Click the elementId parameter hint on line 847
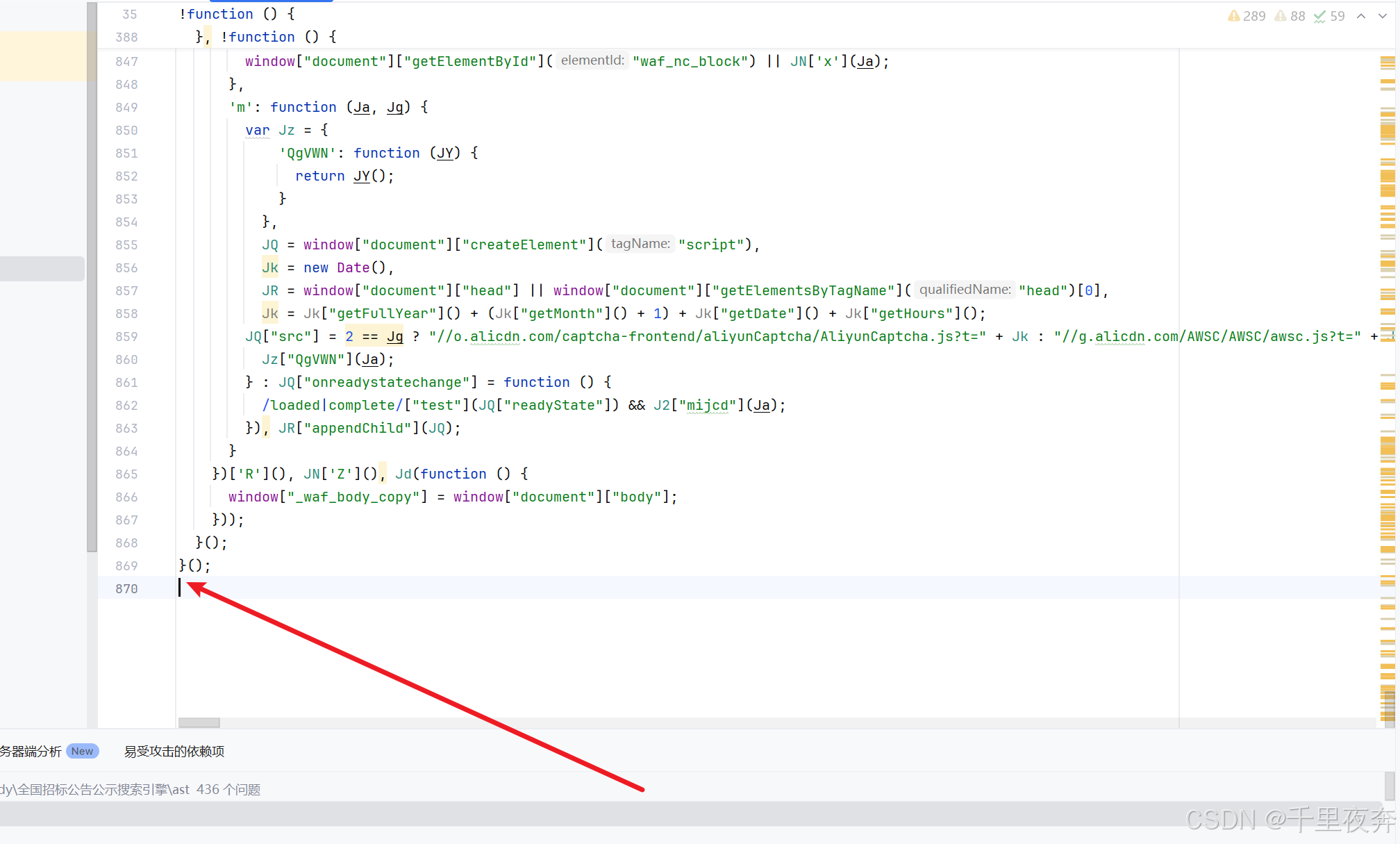The image size is (1400, 844). (x=592, y=60)
